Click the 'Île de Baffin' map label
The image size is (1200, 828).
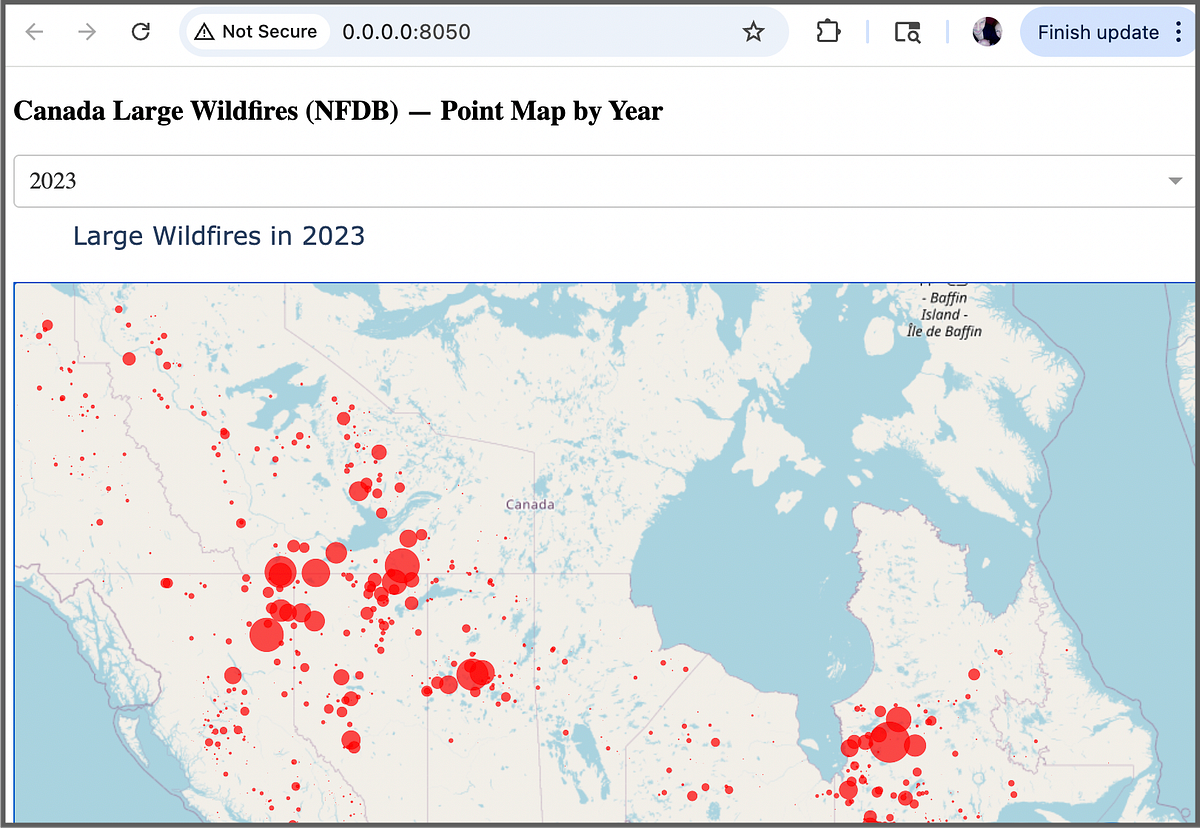(x=944, y=331)
